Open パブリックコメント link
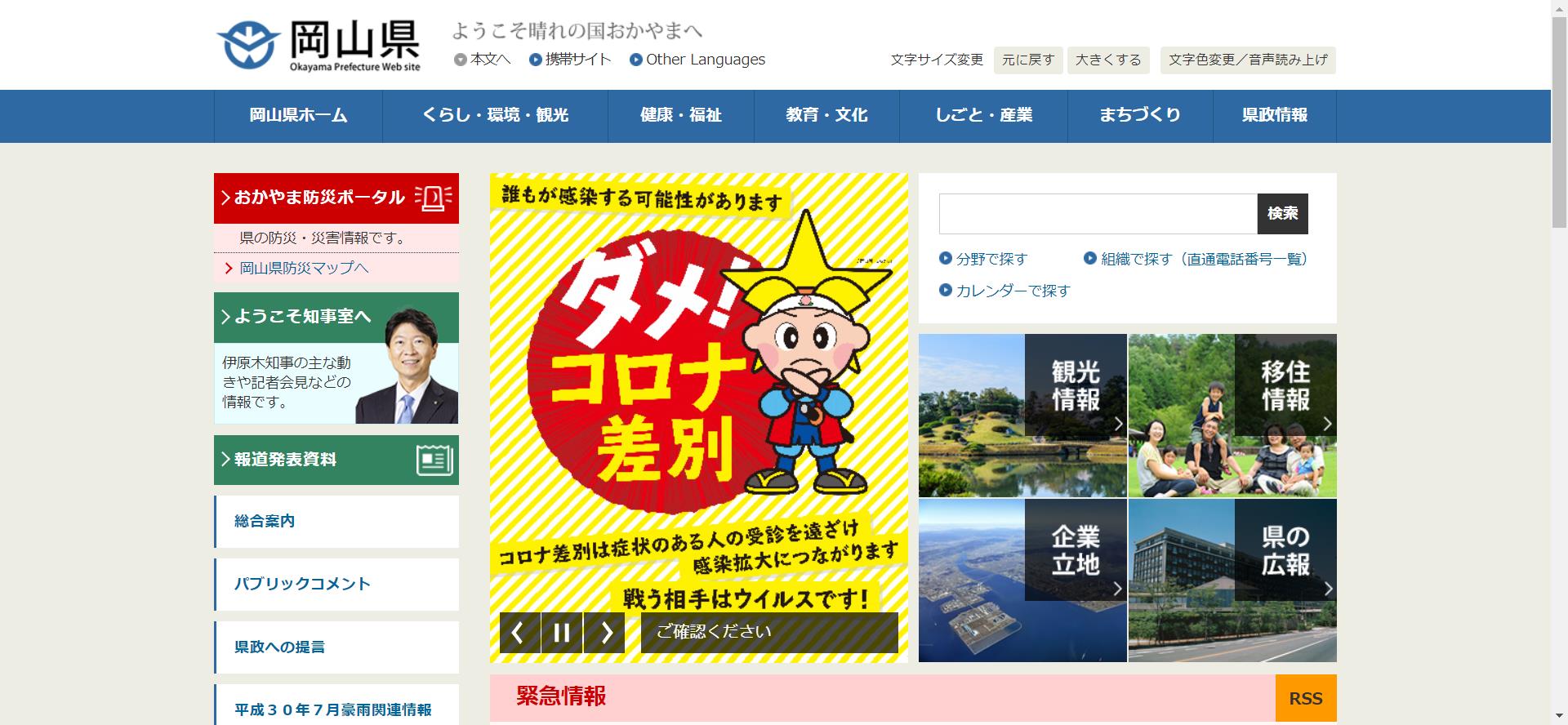Viewport: 1568px width, 725px height. tap(336, 585)
